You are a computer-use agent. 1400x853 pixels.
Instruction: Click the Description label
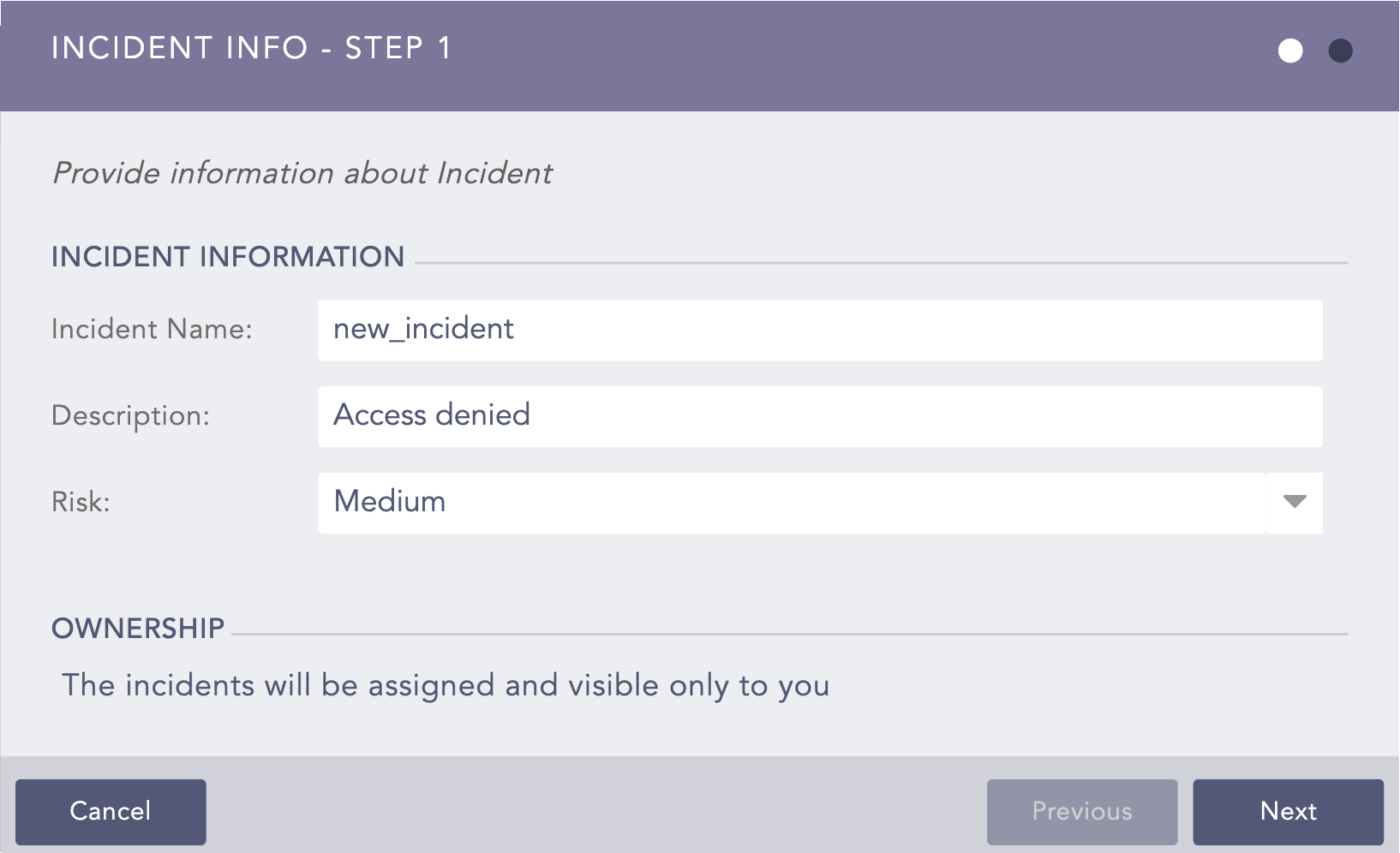pyautogui.click(x=131, y=416)
